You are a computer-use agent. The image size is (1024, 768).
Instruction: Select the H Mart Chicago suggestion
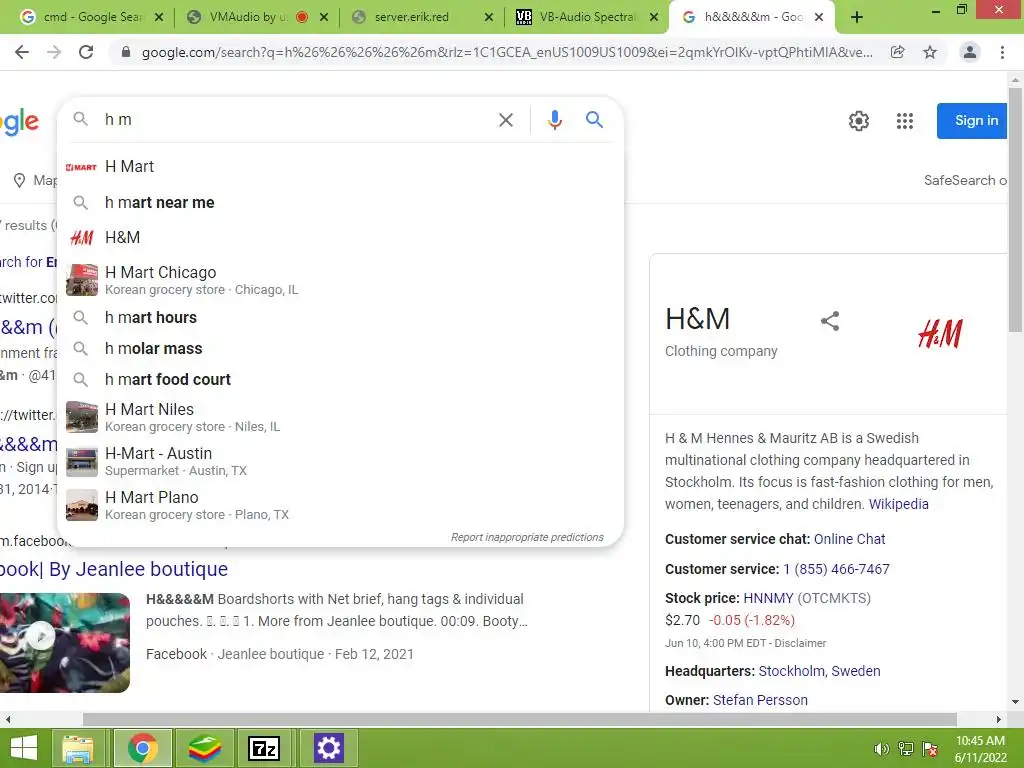tap(340, 280)
